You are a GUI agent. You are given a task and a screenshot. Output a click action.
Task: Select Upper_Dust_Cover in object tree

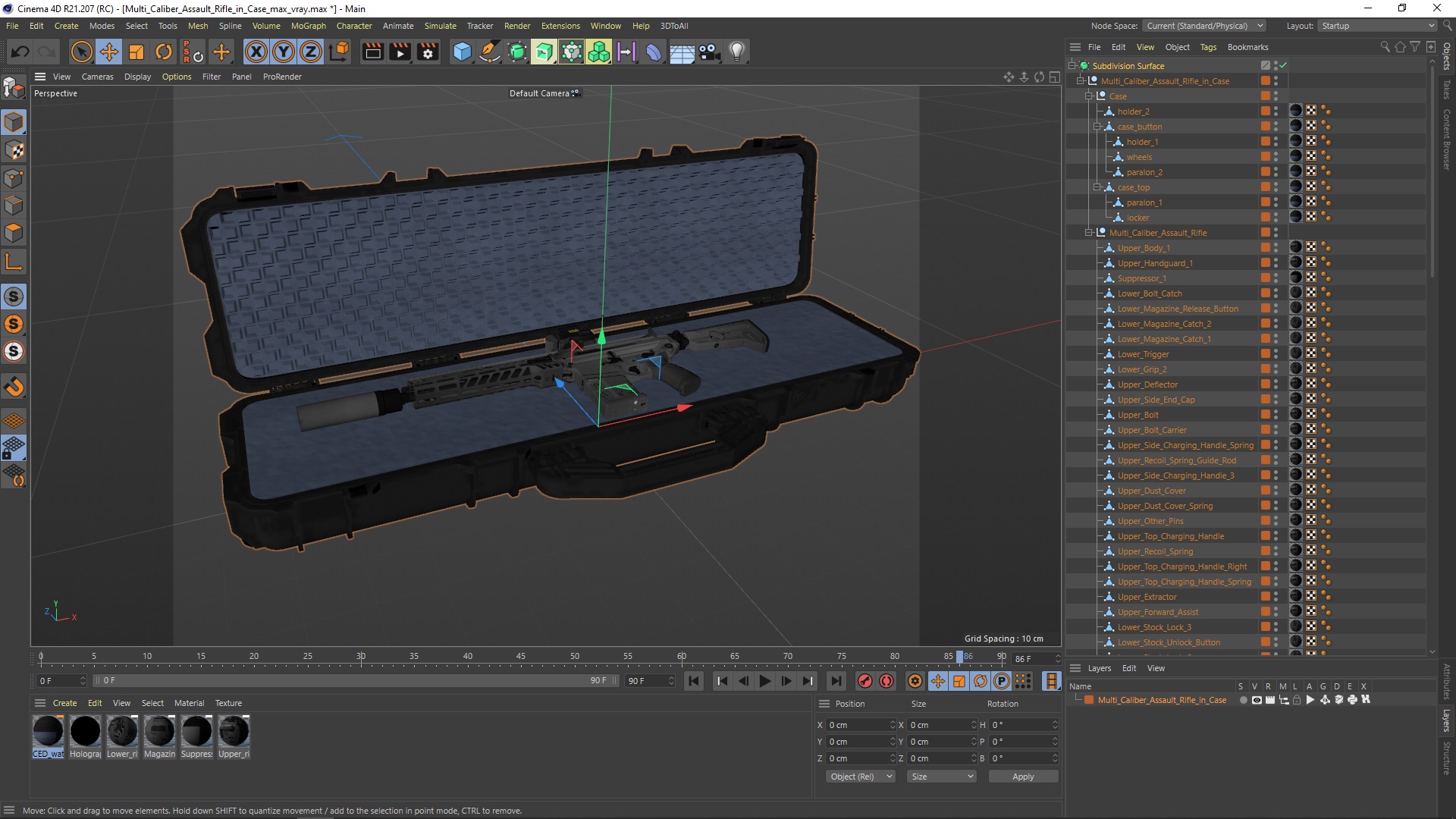tap(1151, 491)
